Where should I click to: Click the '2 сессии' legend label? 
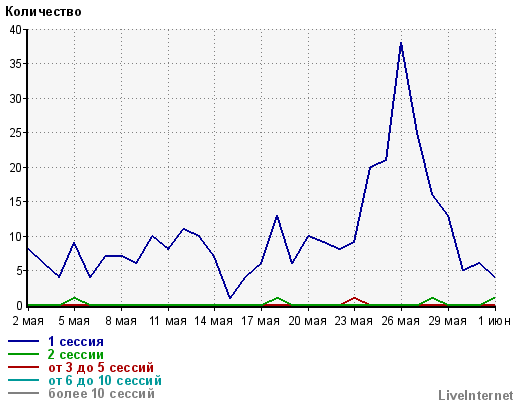pyautogui.click(x=76, y=355)
